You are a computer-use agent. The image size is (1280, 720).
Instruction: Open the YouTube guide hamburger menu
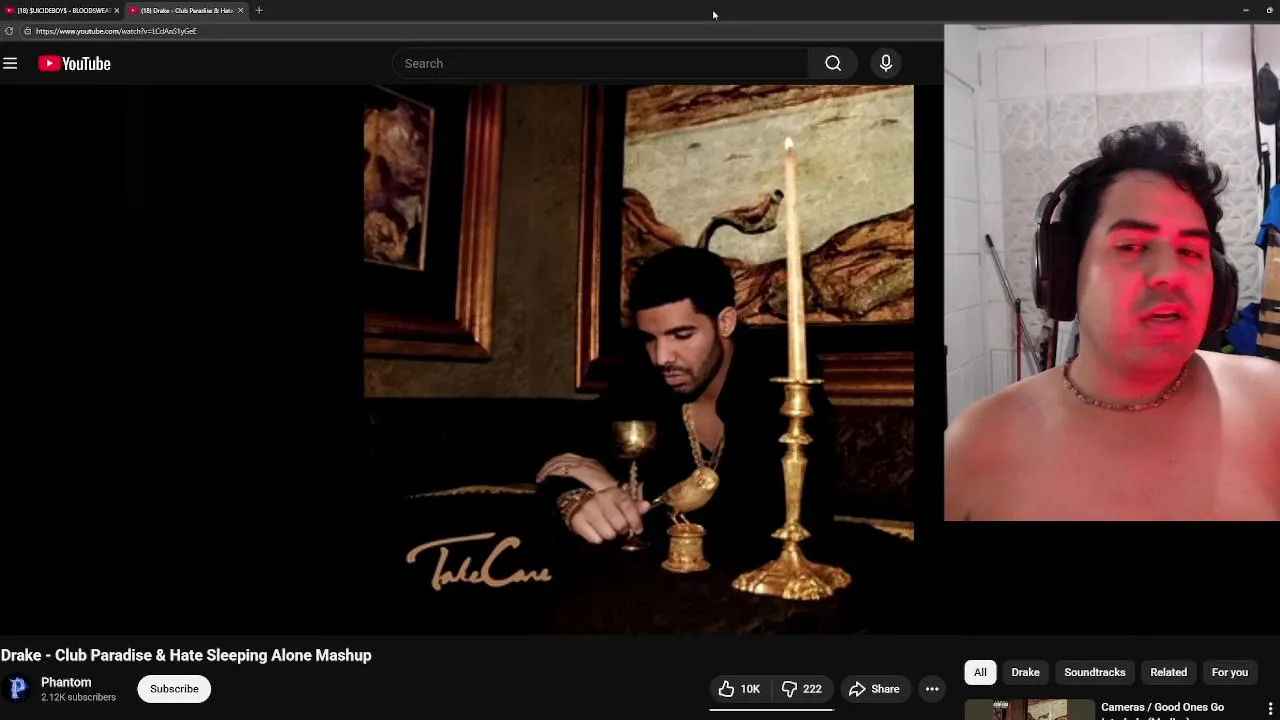(10, 64)
